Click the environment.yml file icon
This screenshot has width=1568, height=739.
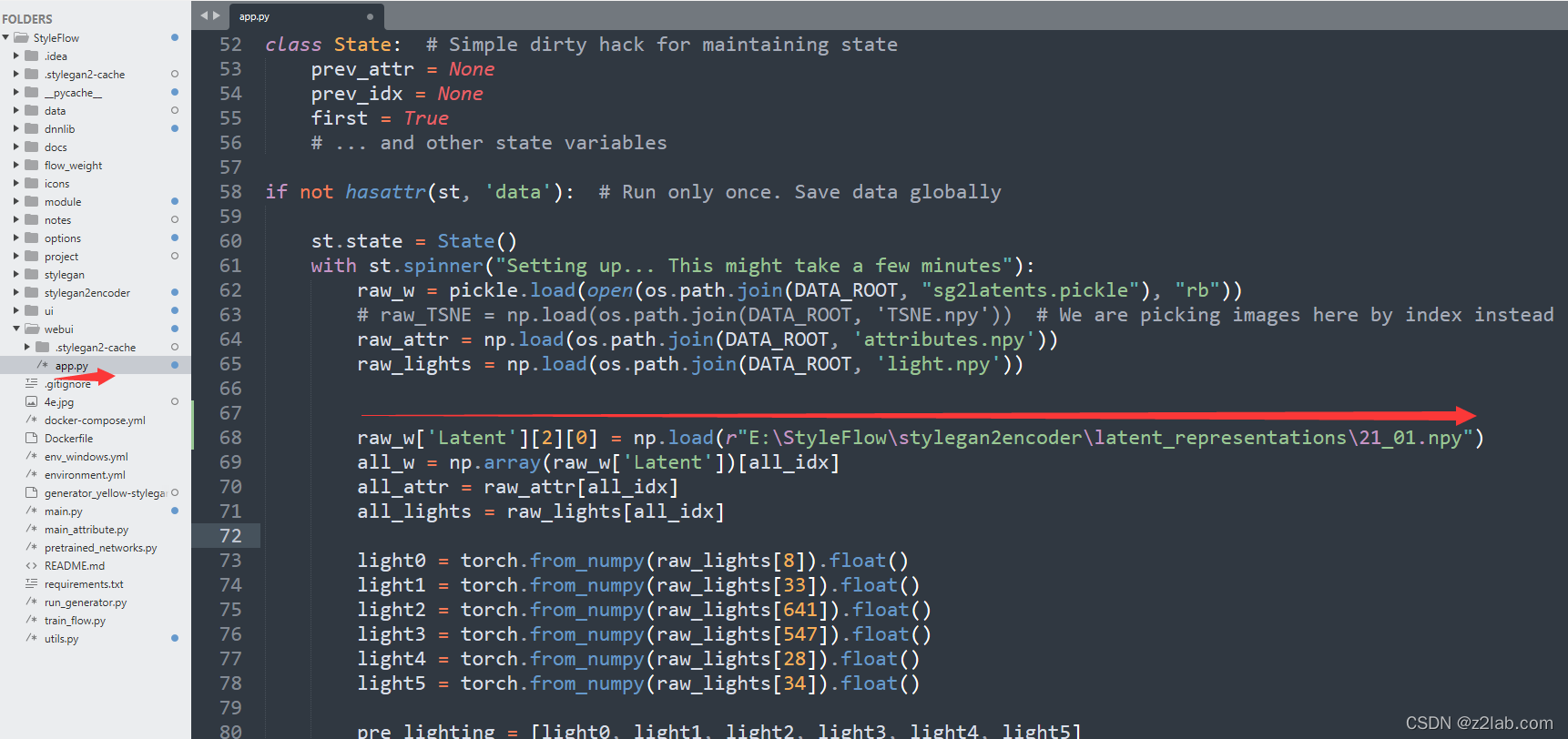coord(32,474)
